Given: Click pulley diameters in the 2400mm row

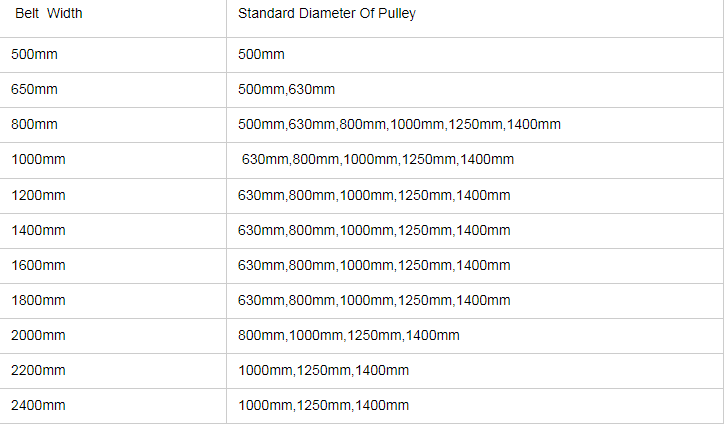Looking at the screenshot, I should click(475, 406).
